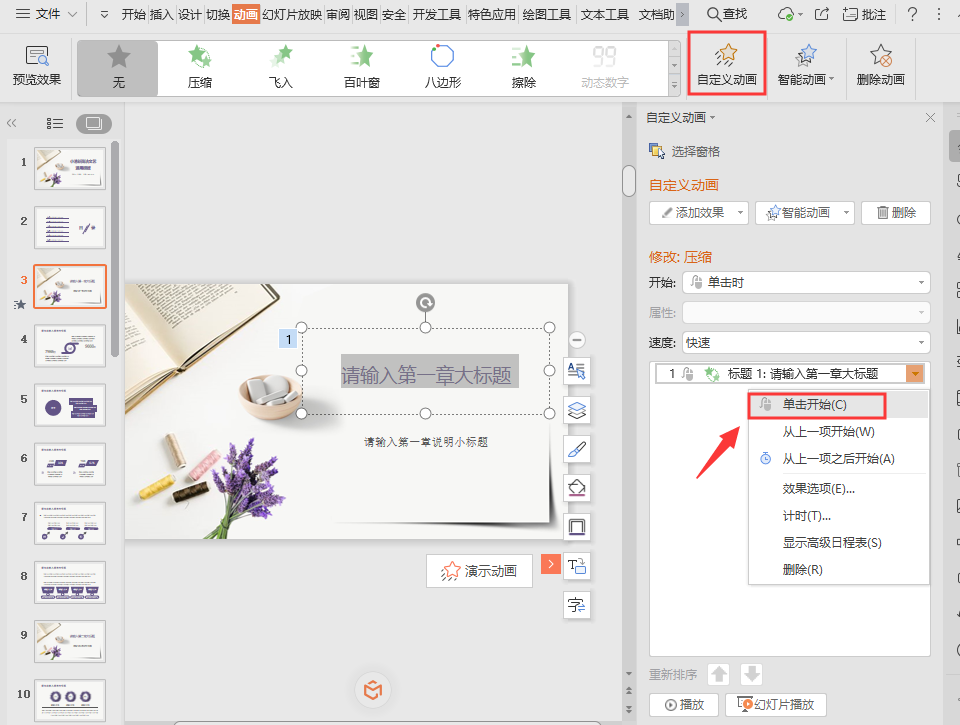Click the layers floating icon

point(577,410)
